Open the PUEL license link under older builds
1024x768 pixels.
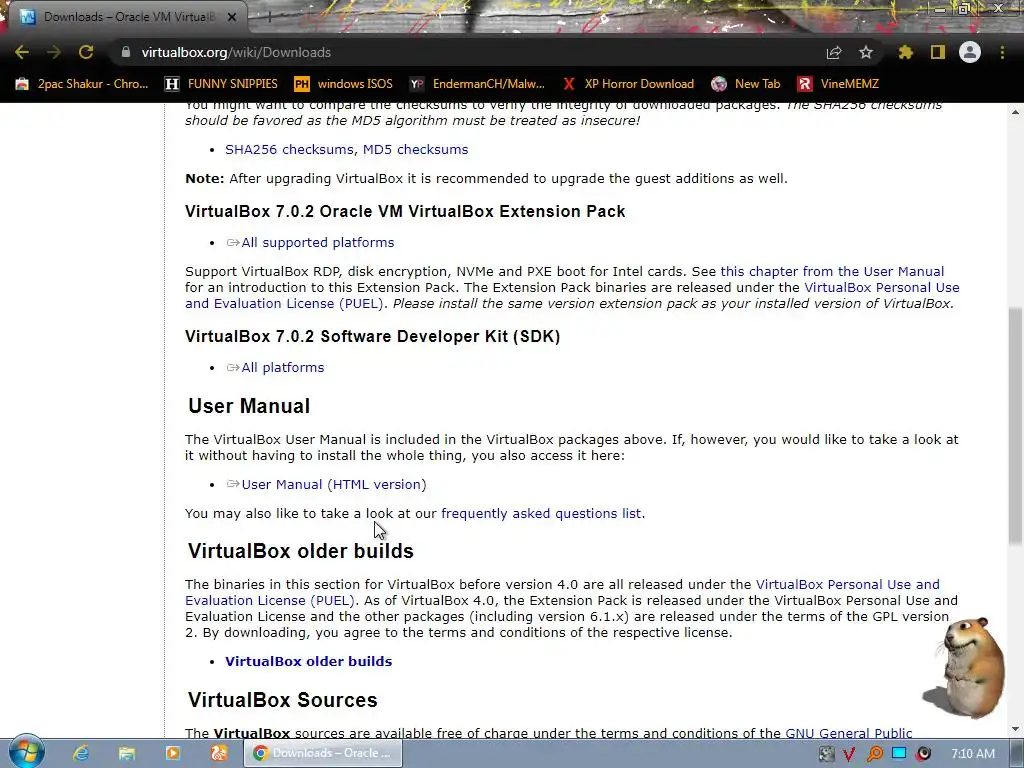[x=847, y=584]
